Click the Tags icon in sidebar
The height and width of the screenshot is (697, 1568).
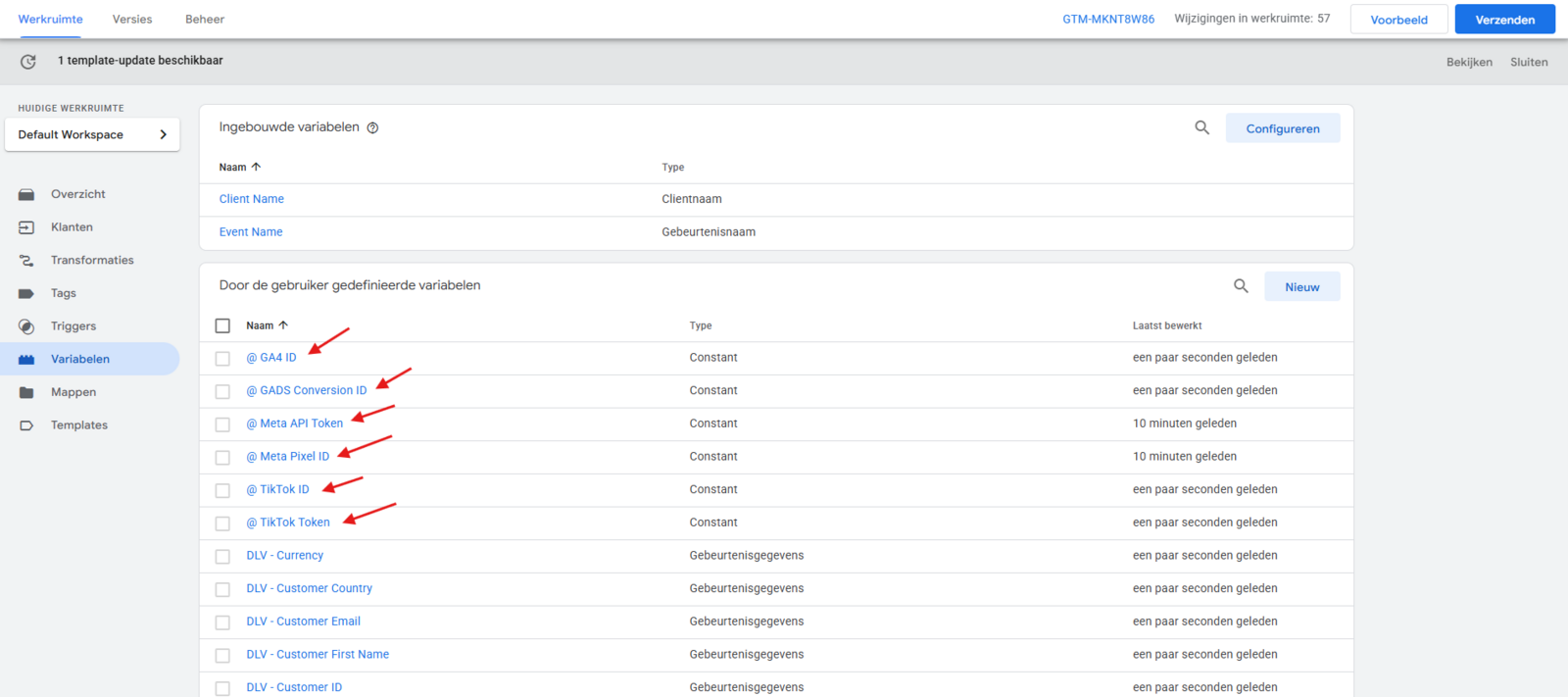[26, 293]
